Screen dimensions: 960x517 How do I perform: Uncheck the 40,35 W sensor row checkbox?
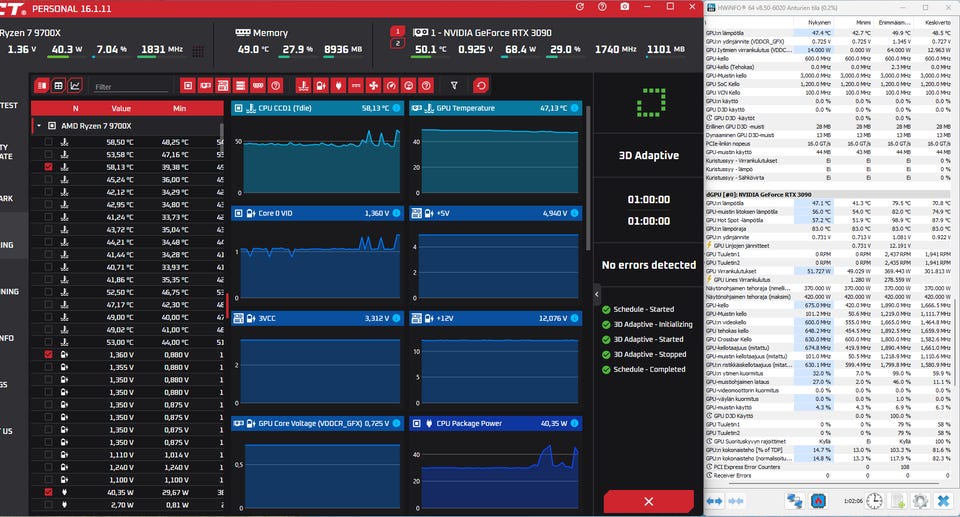[x=48, y=492]
